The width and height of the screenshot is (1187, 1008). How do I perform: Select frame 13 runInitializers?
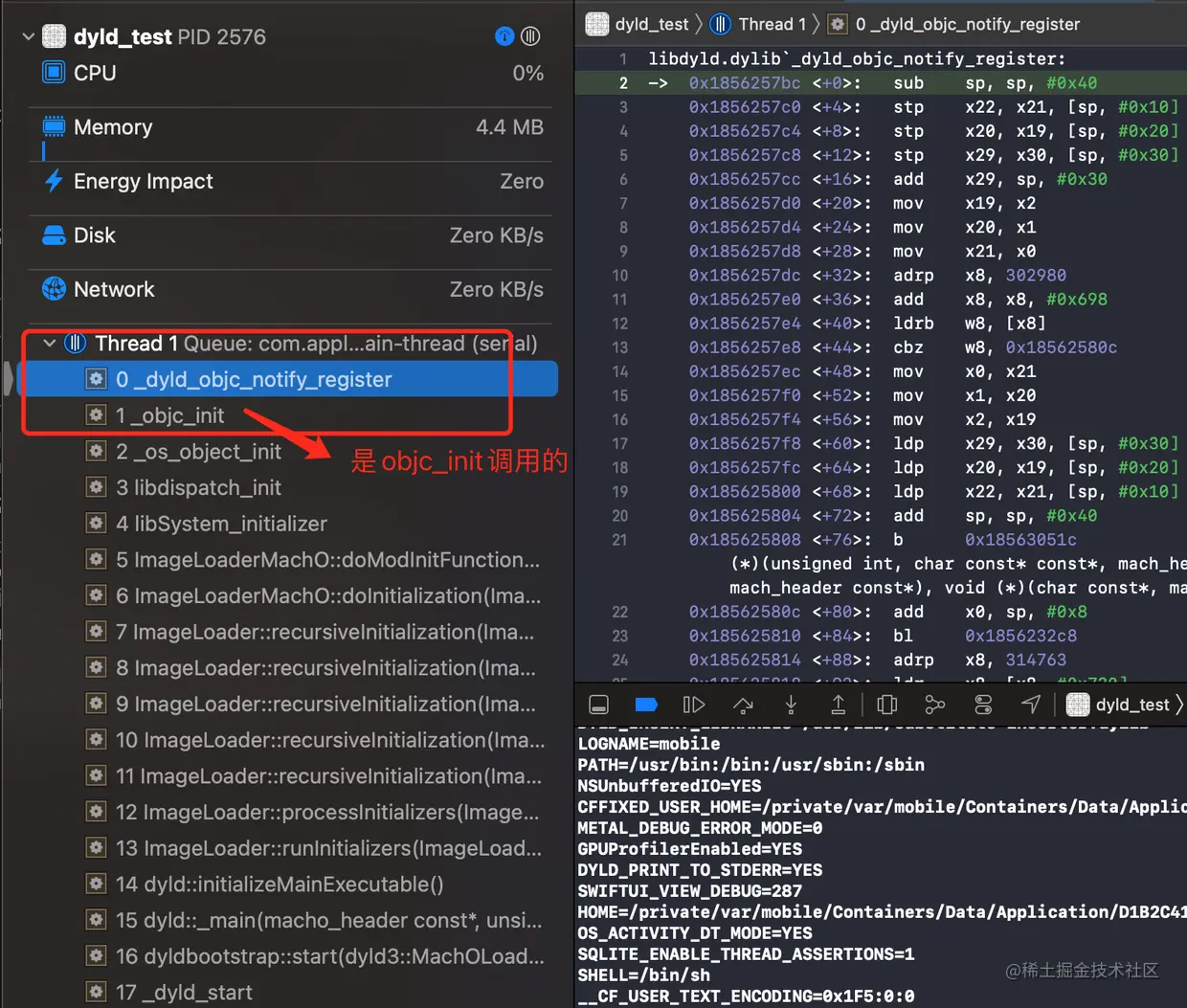pyautogui.click(x=287, y=848)
